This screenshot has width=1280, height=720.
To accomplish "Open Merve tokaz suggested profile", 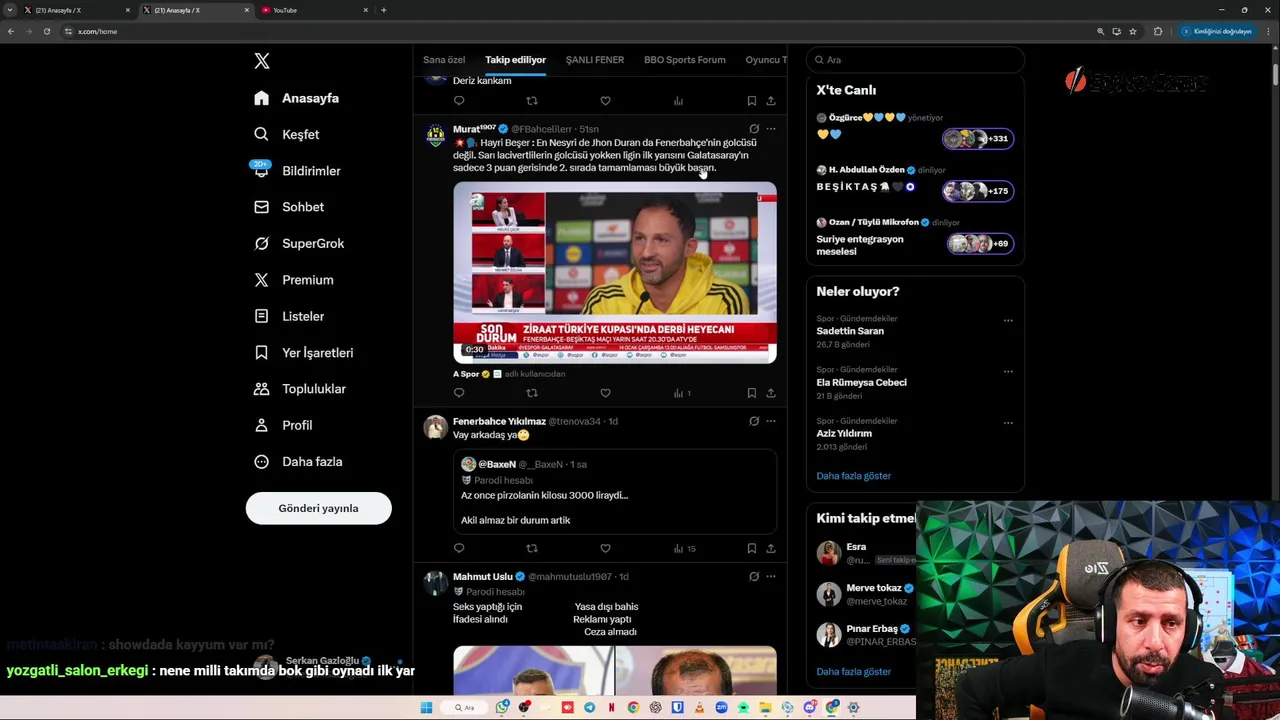I will (874, 588).
